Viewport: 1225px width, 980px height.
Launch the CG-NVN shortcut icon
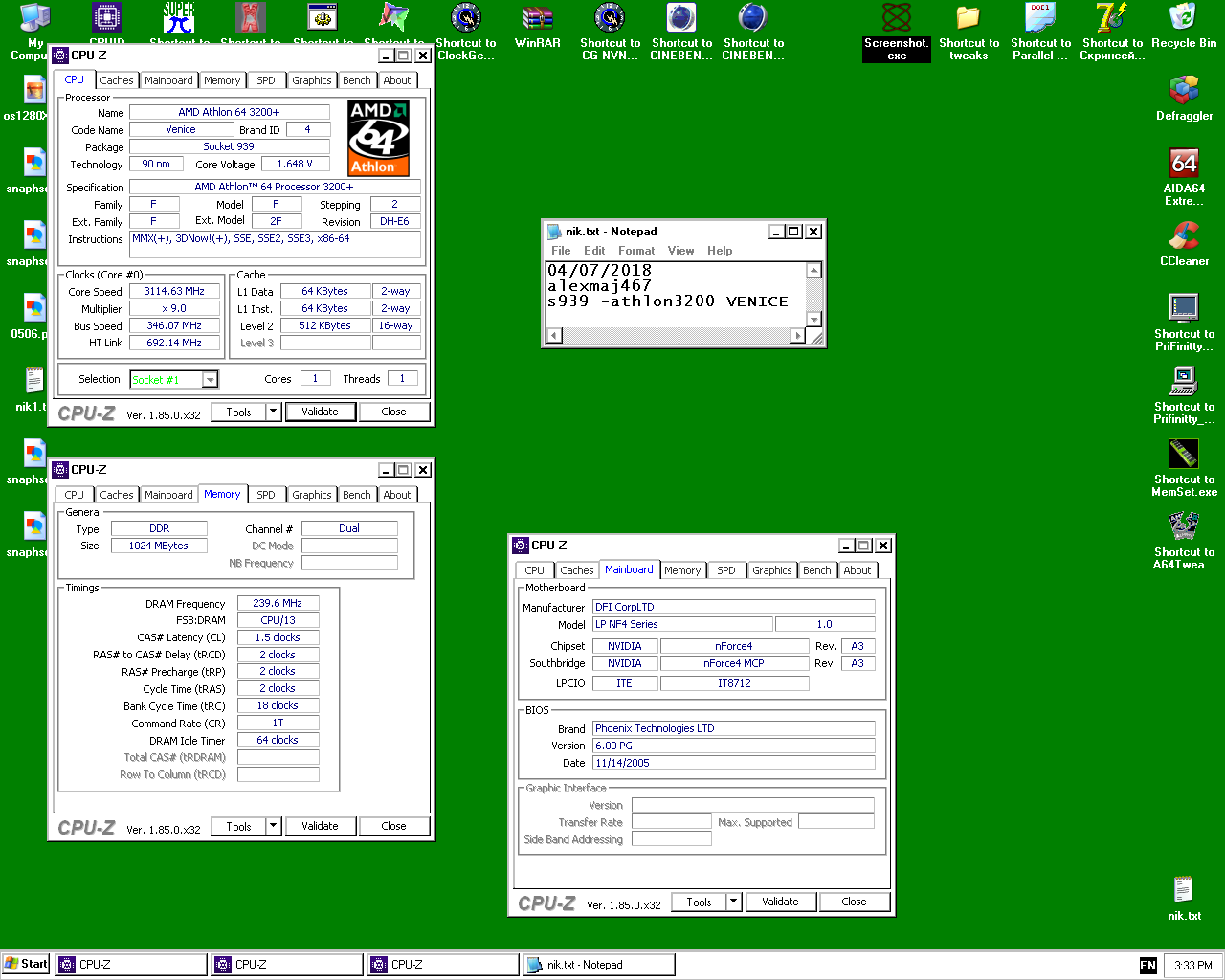610,17
